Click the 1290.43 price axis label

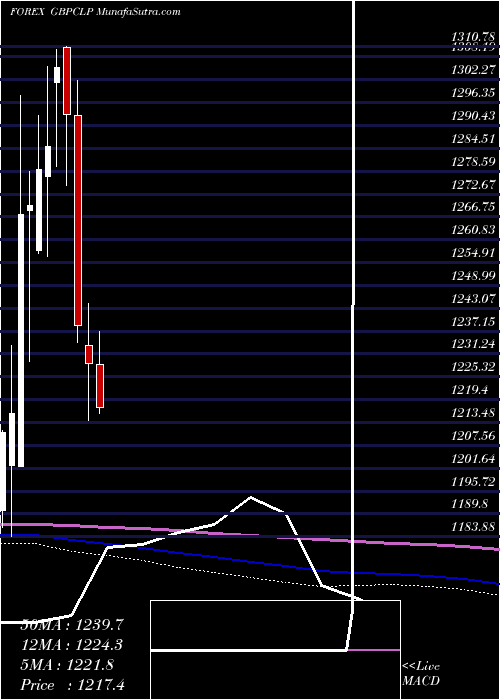click(x=473, y=116)
